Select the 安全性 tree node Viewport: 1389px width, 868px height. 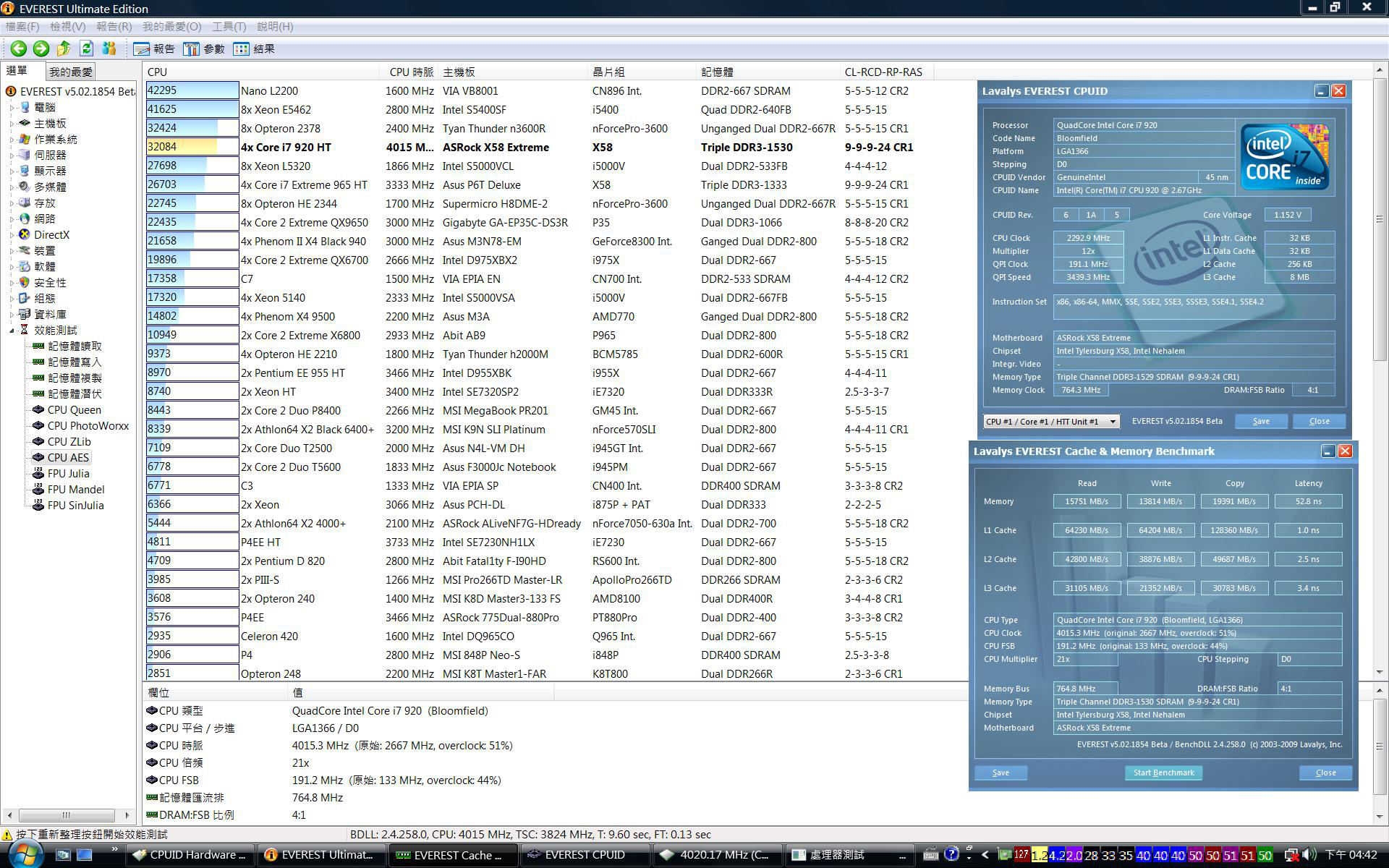(50, 282)
